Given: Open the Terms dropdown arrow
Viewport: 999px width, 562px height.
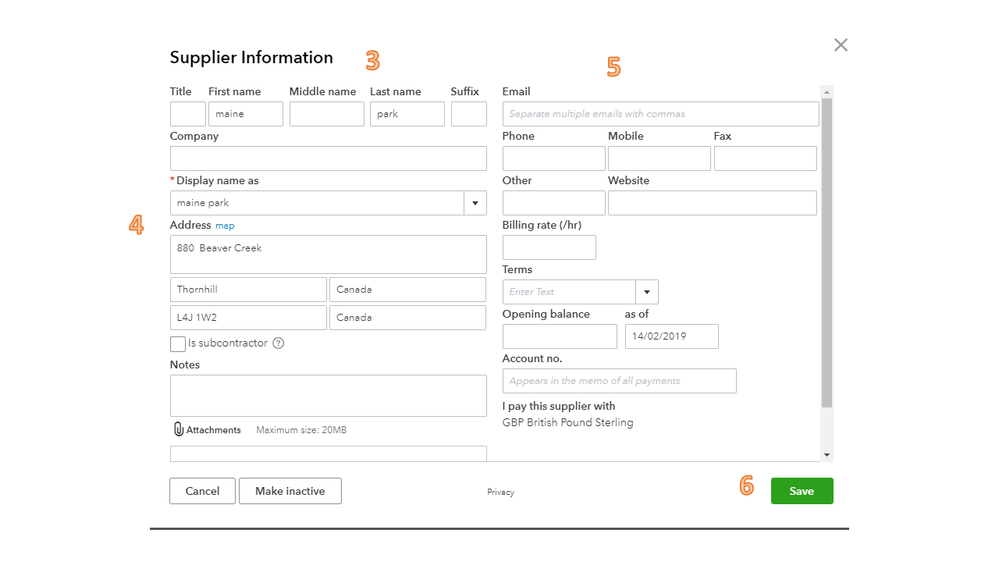Looking at the screenshot, I should coord(647,292).
